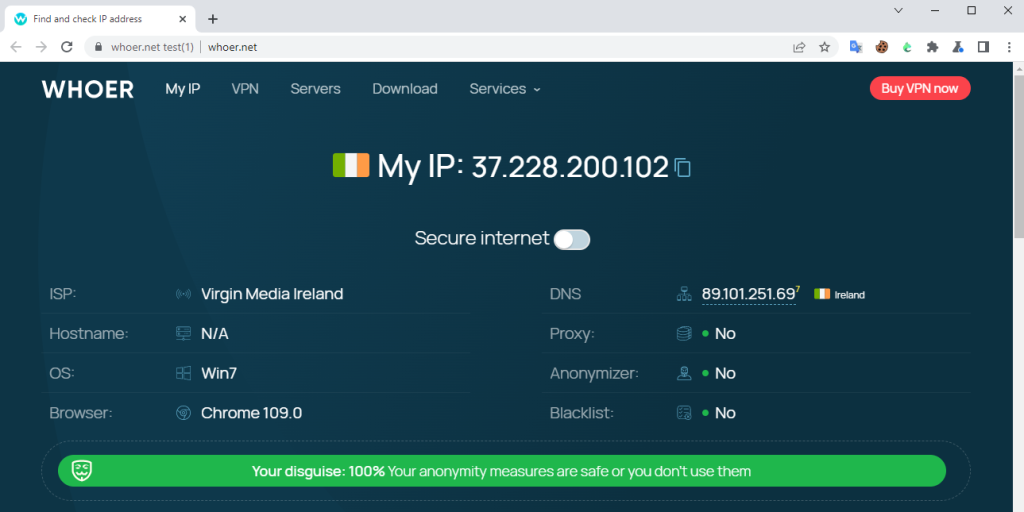Click the Ireland country label by DNS

(x=850, y=295)
